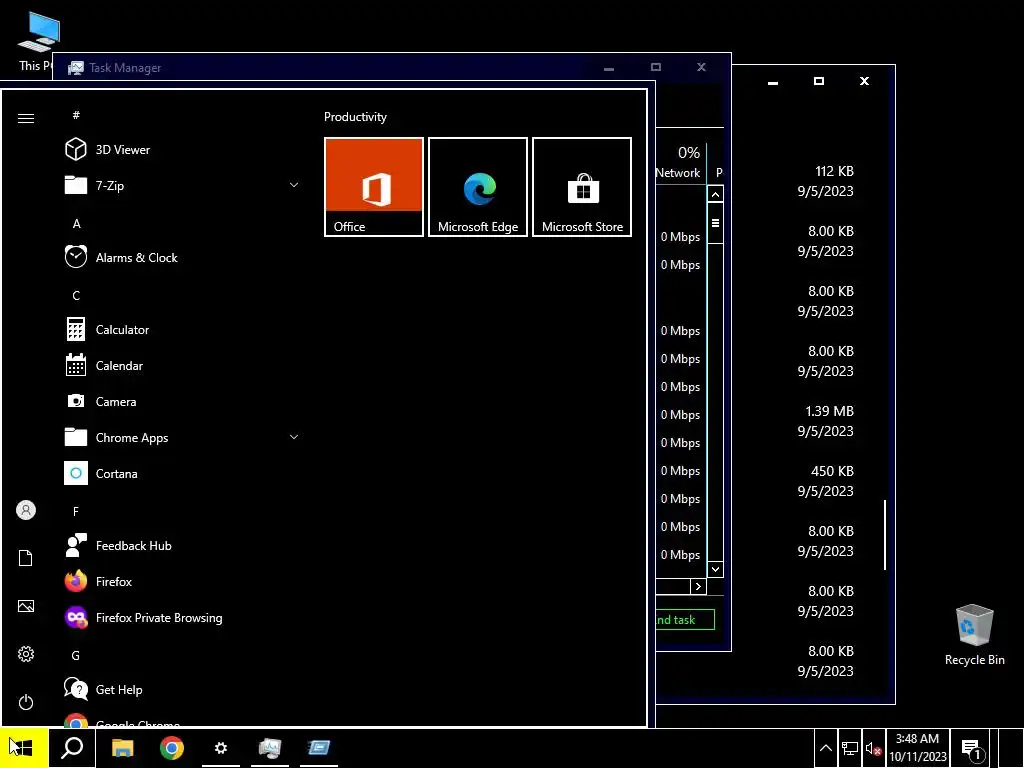Jump to the # letter header
Screen dimensions: 1024x768
[76, 115]
